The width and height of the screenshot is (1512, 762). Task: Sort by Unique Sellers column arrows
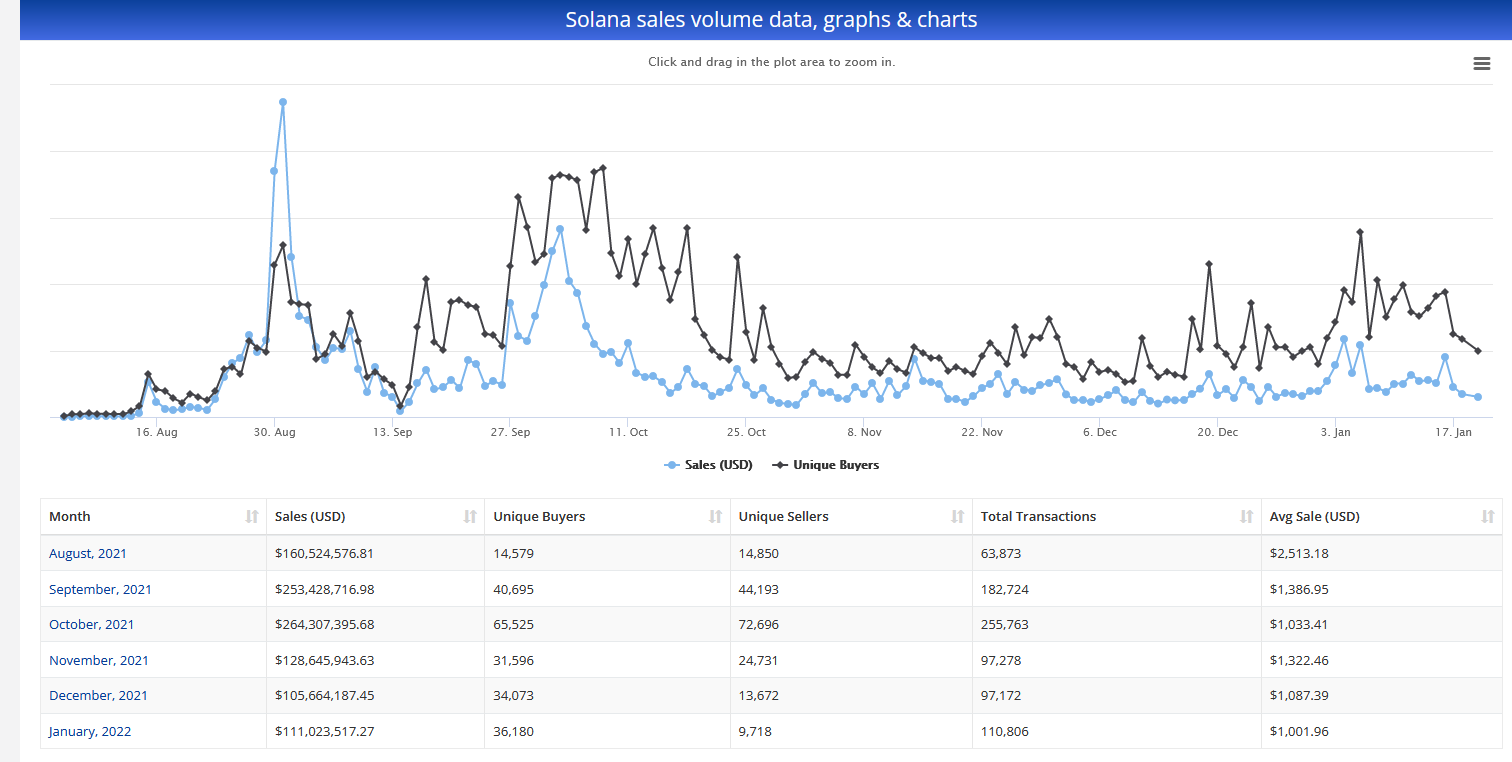(957, 517)
